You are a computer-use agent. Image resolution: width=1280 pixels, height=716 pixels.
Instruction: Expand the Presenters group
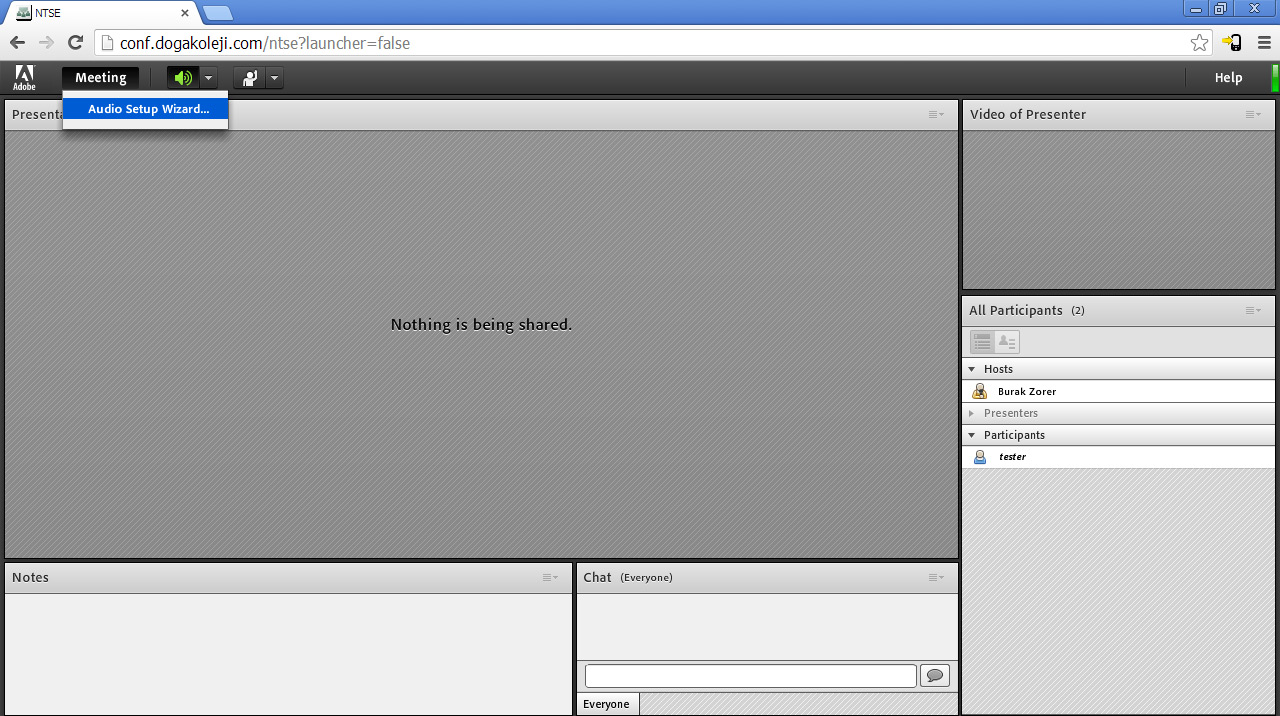(x=972, y=413)
